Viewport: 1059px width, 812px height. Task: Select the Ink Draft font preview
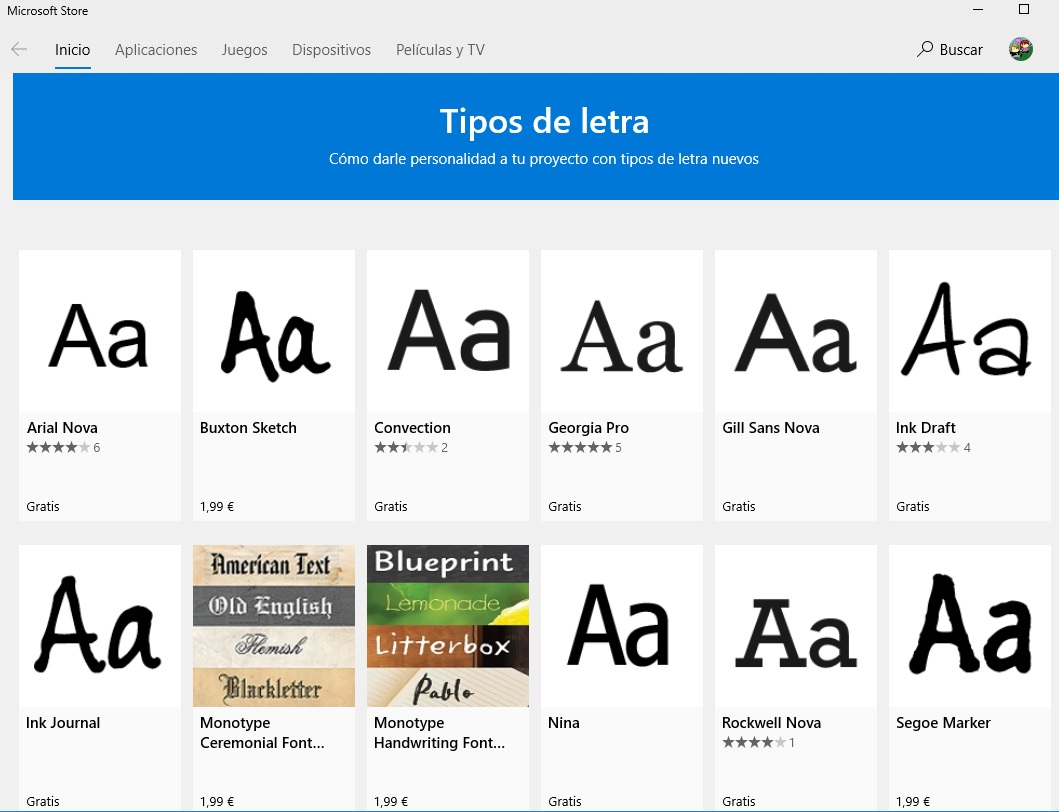coord(969,332)
